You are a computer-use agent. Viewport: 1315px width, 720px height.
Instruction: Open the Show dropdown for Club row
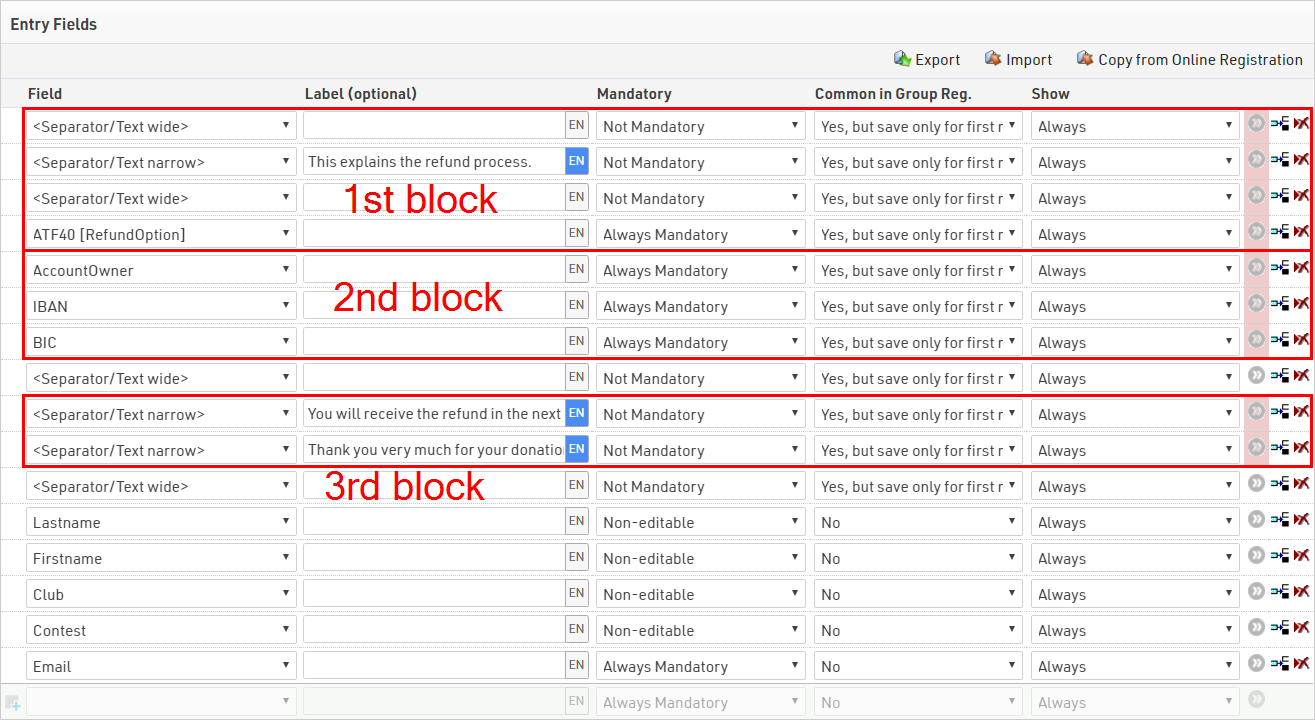coord(1136,594)
